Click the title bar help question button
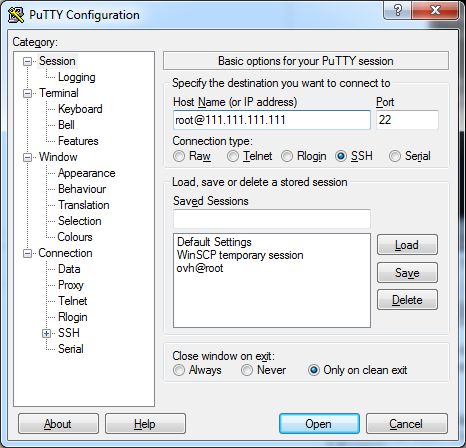This screenshot has height=448, width=466. click(x=397, y=11)
